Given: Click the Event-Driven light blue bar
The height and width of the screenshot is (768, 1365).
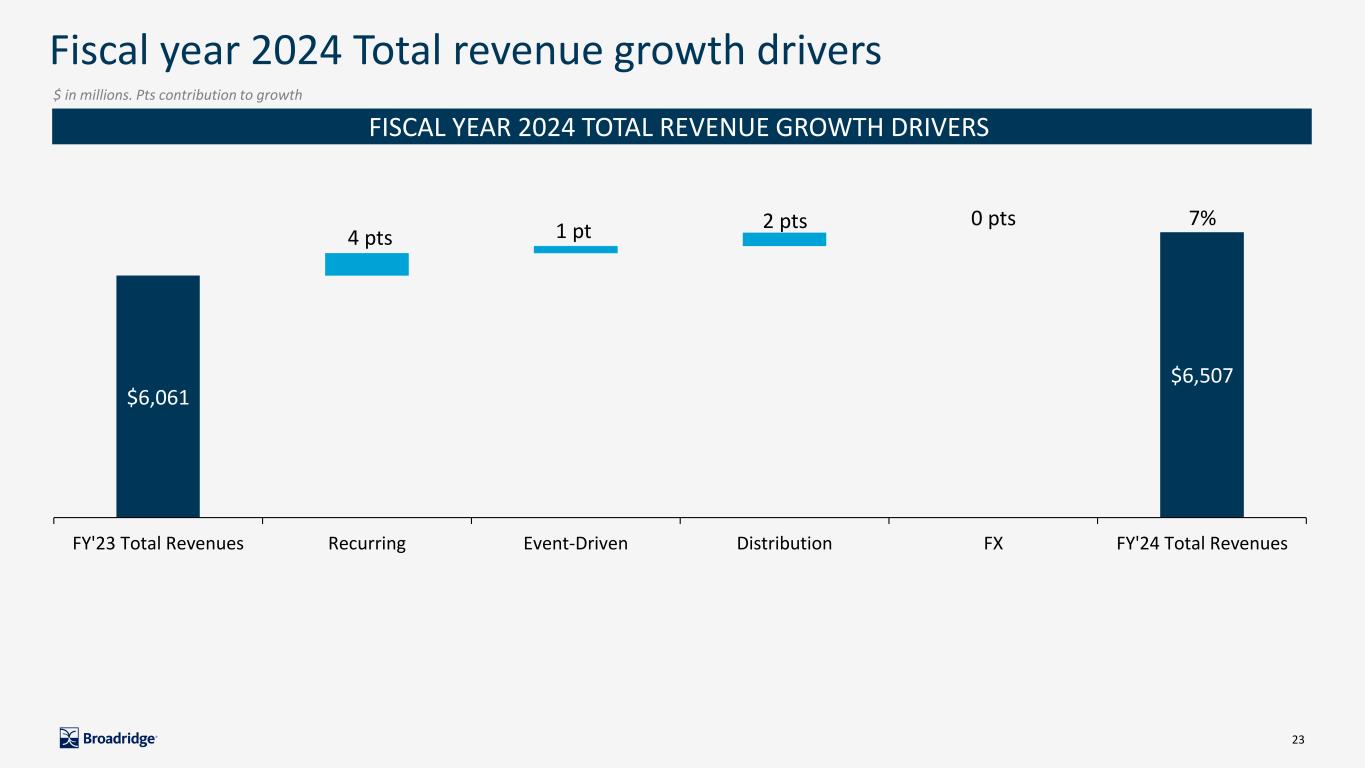Looking at the screenshot, I should 575,249.
